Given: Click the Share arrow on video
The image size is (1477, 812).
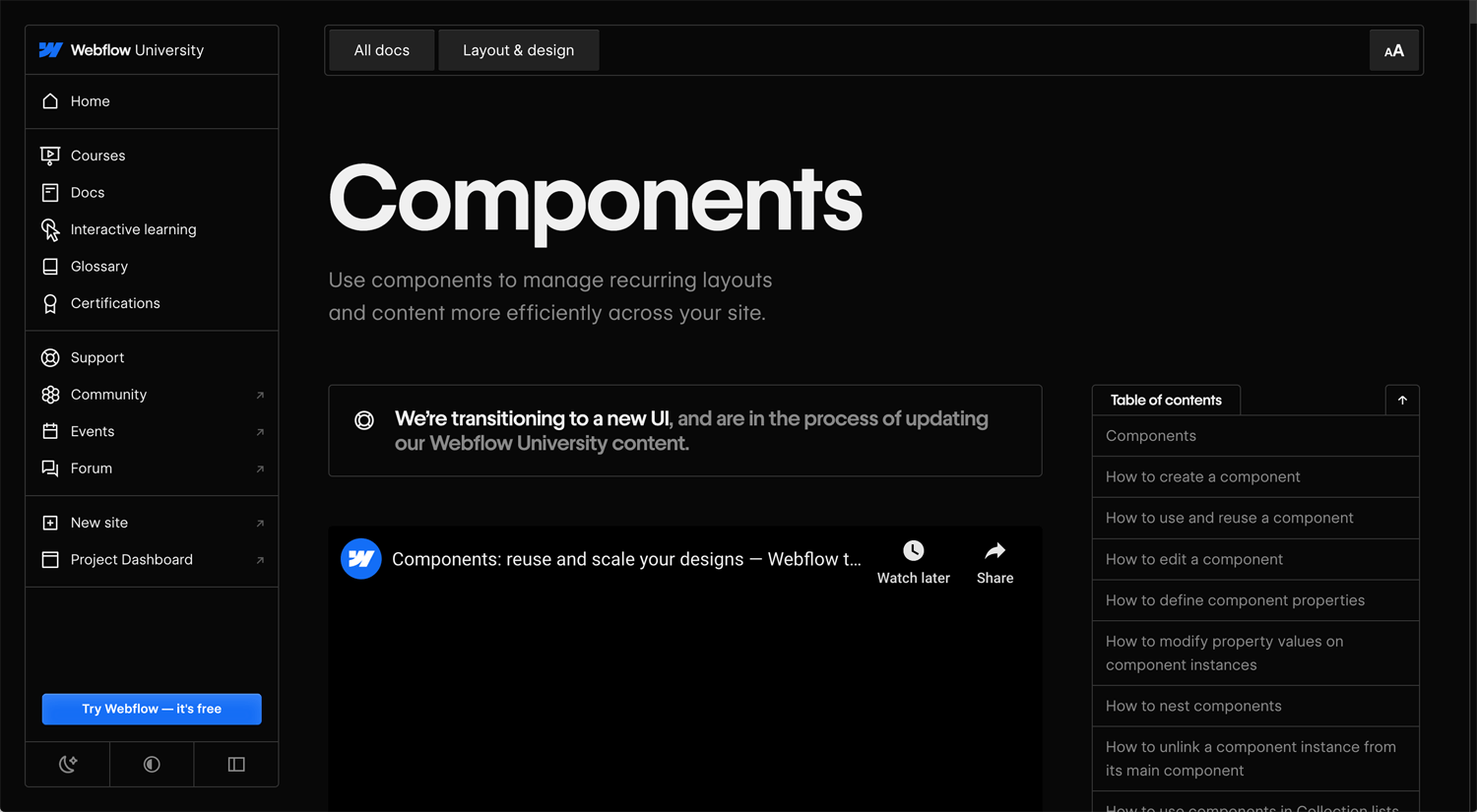Looking at the screenshot, I should point(995,551).
